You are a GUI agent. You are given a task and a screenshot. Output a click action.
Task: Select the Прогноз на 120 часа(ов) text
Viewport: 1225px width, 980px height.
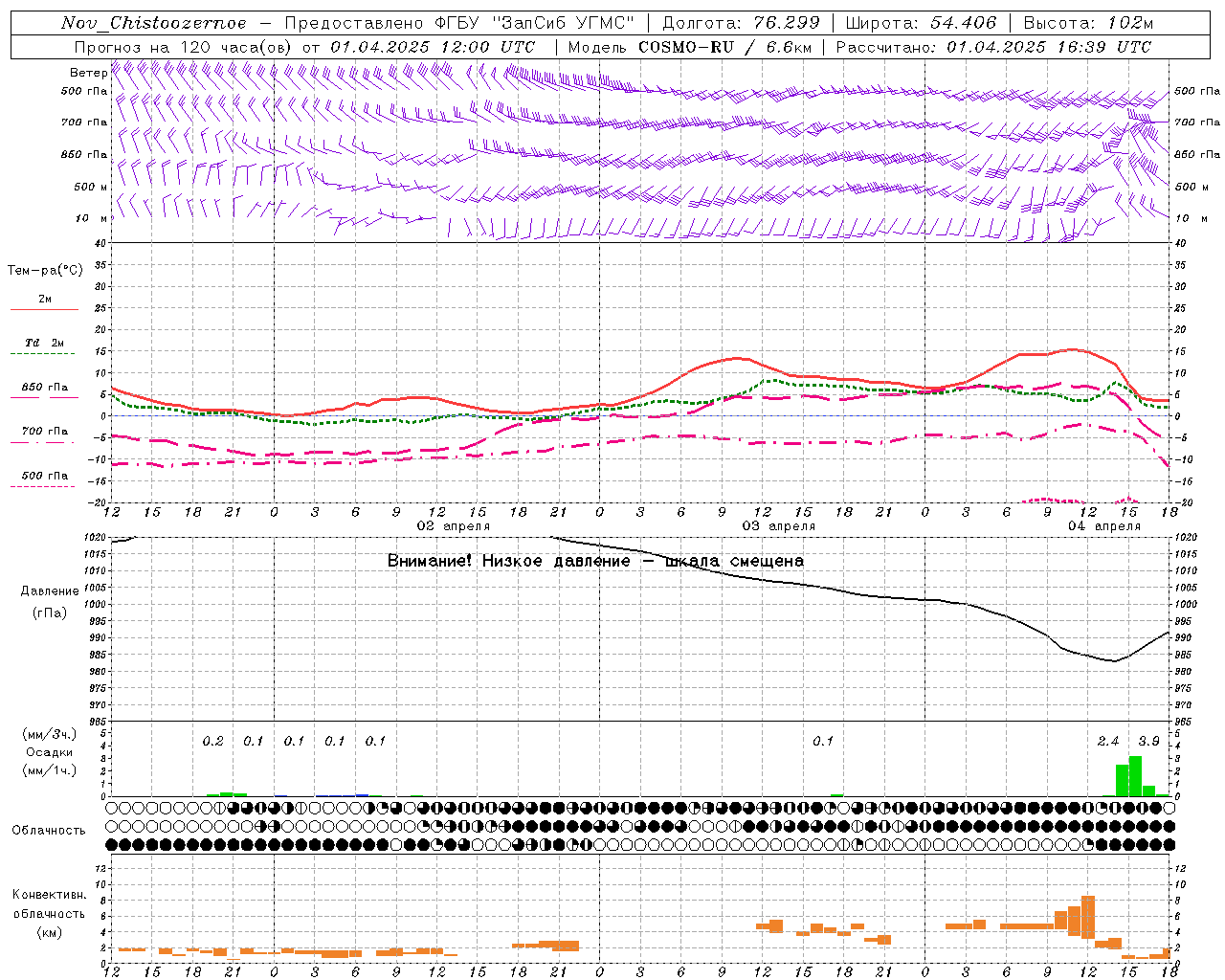184,47
